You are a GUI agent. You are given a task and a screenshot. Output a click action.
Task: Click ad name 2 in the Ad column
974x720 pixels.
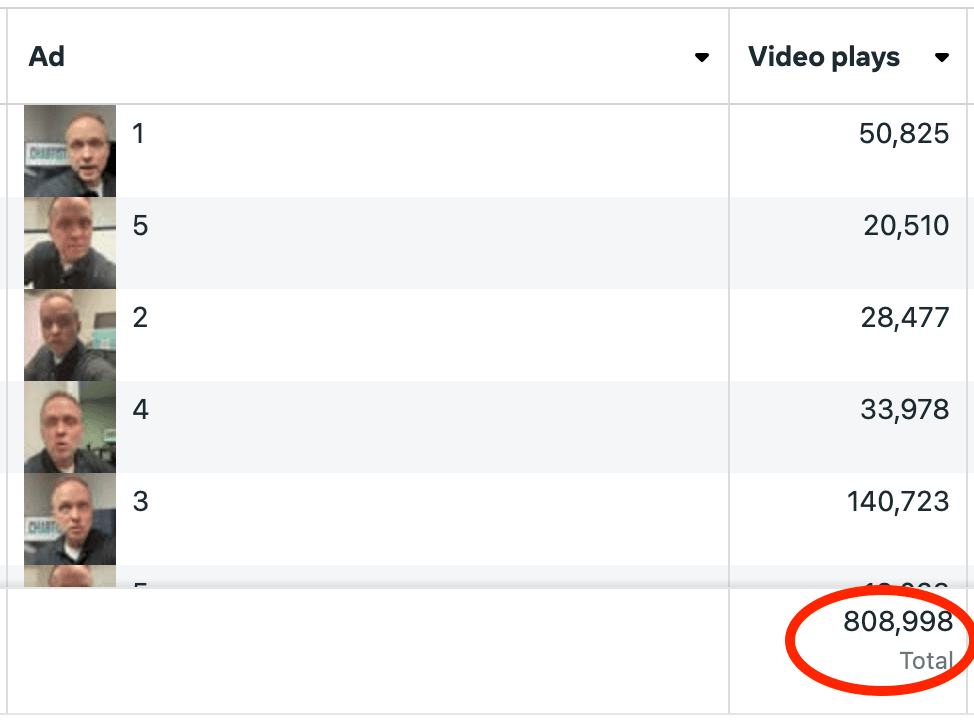coord(140,317)
